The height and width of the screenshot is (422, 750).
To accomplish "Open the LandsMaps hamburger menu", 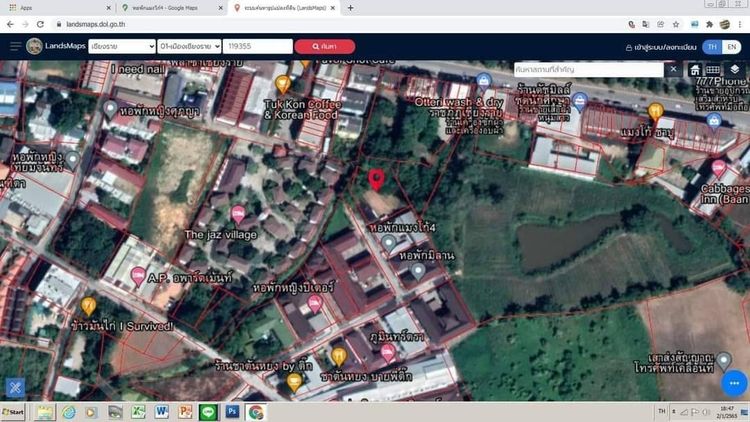I will point(15,46).
